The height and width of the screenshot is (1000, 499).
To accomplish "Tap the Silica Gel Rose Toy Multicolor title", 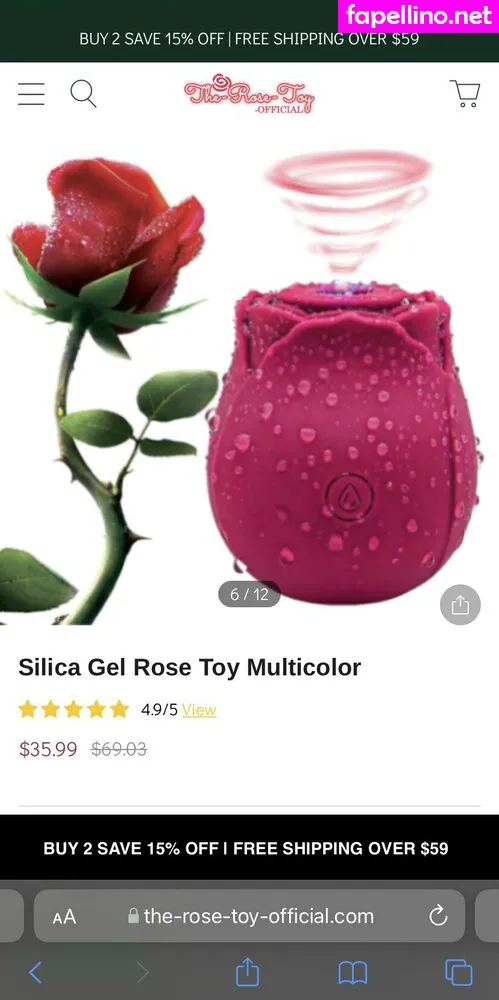I will pos(190,667).
